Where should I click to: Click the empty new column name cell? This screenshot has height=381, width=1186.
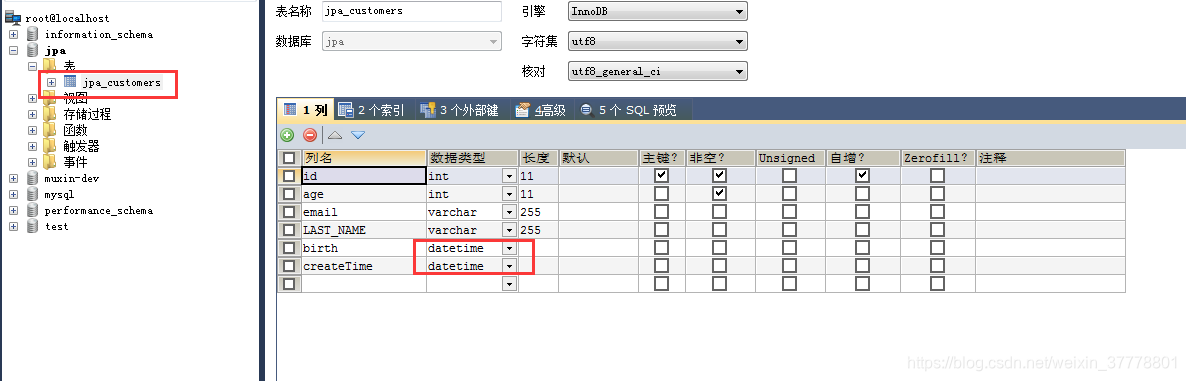pos(364,284)
